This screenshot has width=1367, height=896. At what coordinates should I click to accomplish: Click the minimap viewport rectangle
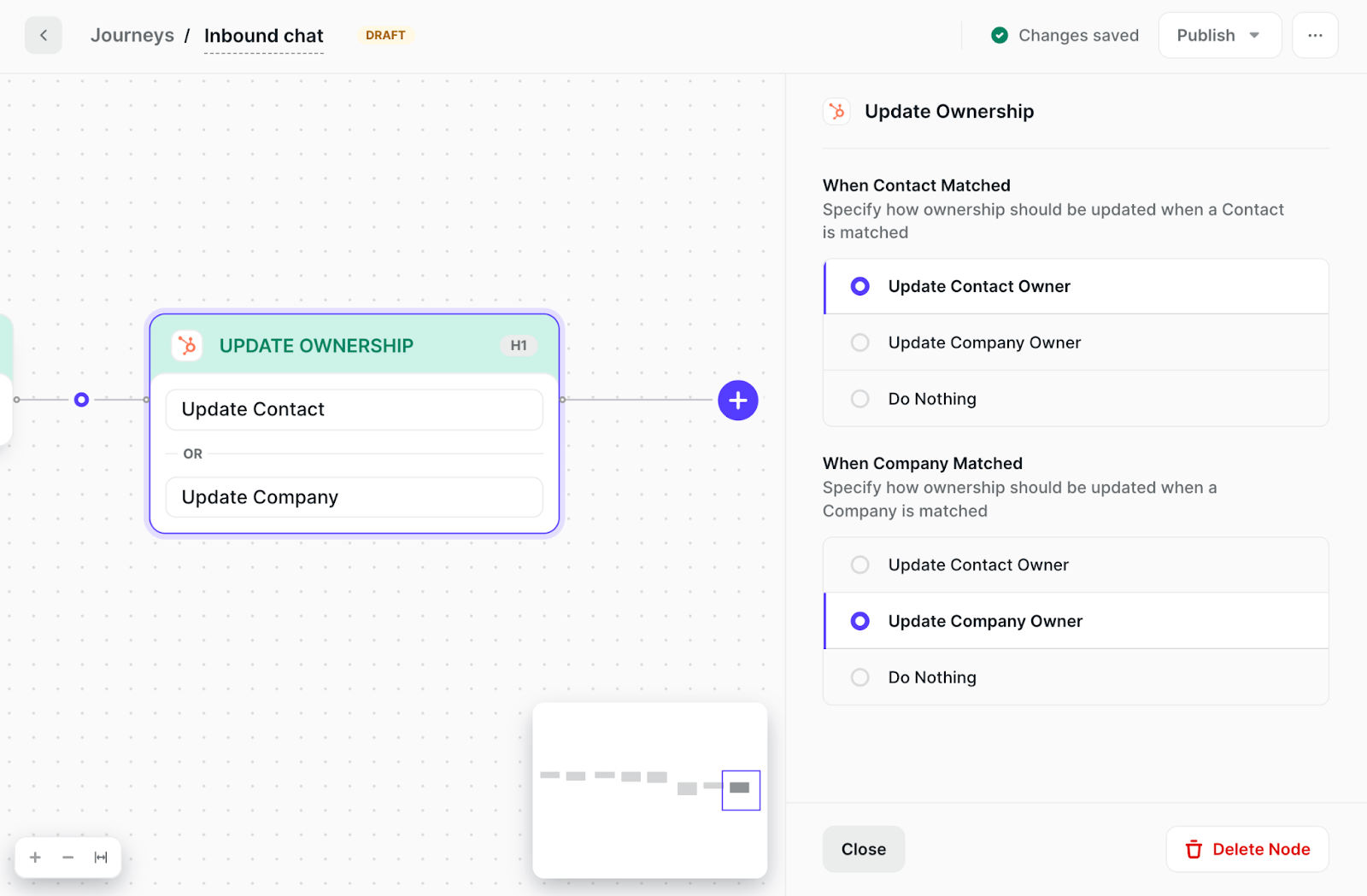point(741,790)
